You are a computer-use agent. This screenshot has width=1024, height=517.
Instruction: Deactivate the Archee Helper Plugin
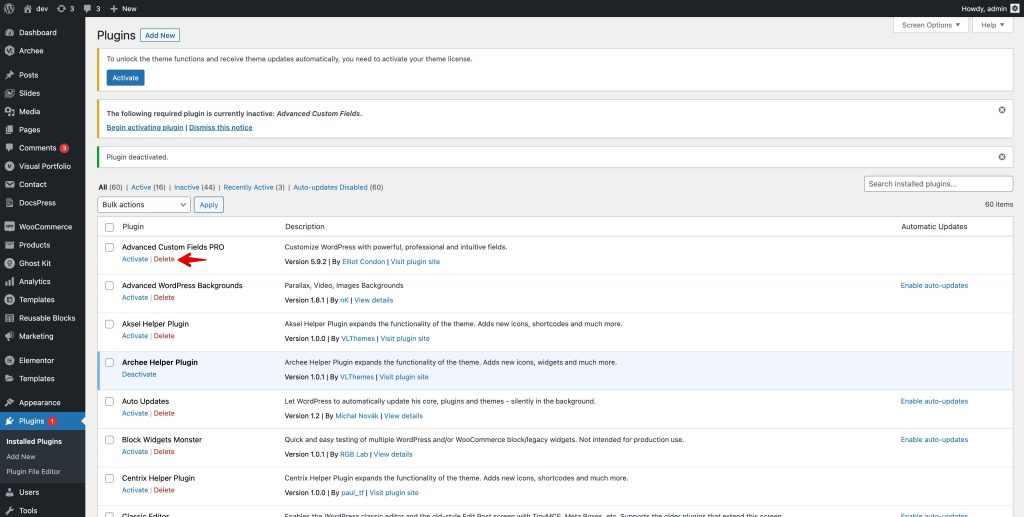[139, 375]
